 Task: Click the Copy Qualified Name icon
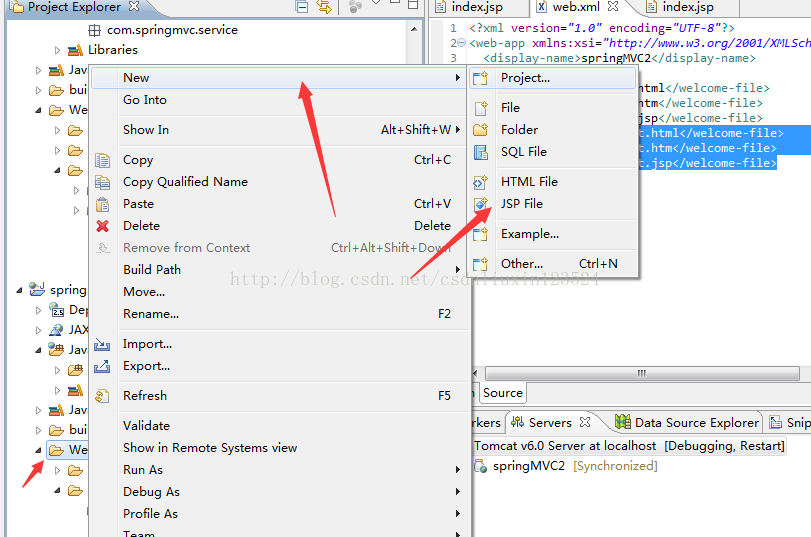[102, 182]
